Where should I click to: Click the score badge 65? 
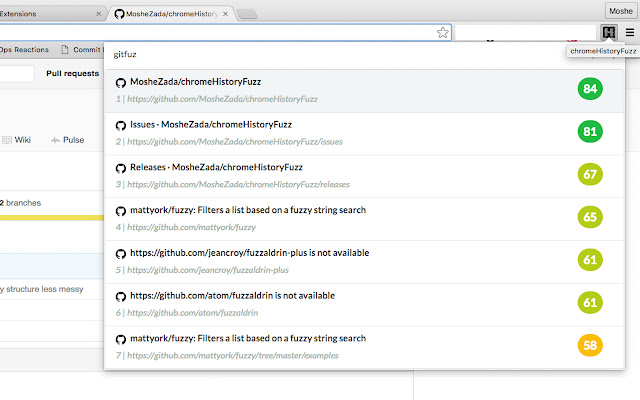[590, 217]
